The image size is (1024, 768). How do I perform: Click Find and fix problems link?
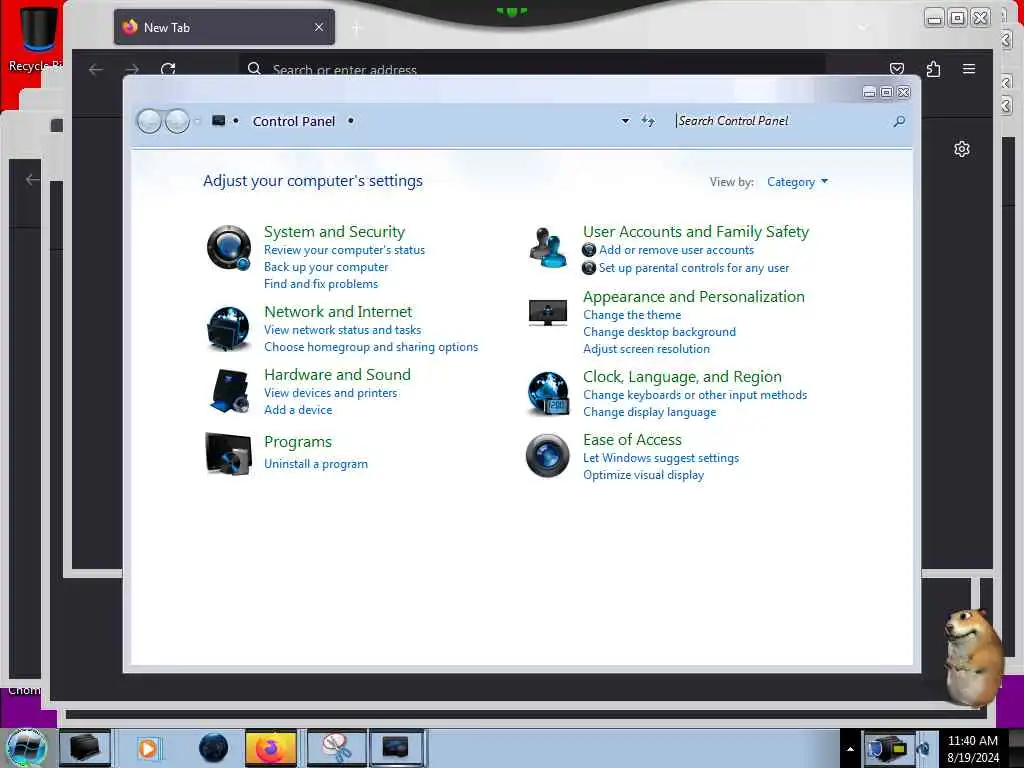[x=321, y=284]
